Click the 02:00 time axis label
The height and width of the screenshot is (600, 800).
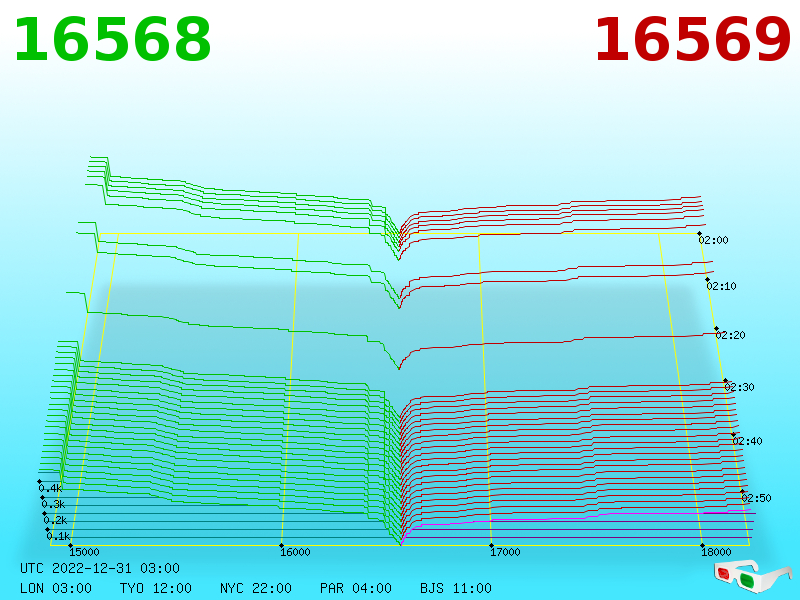[713, 240]
